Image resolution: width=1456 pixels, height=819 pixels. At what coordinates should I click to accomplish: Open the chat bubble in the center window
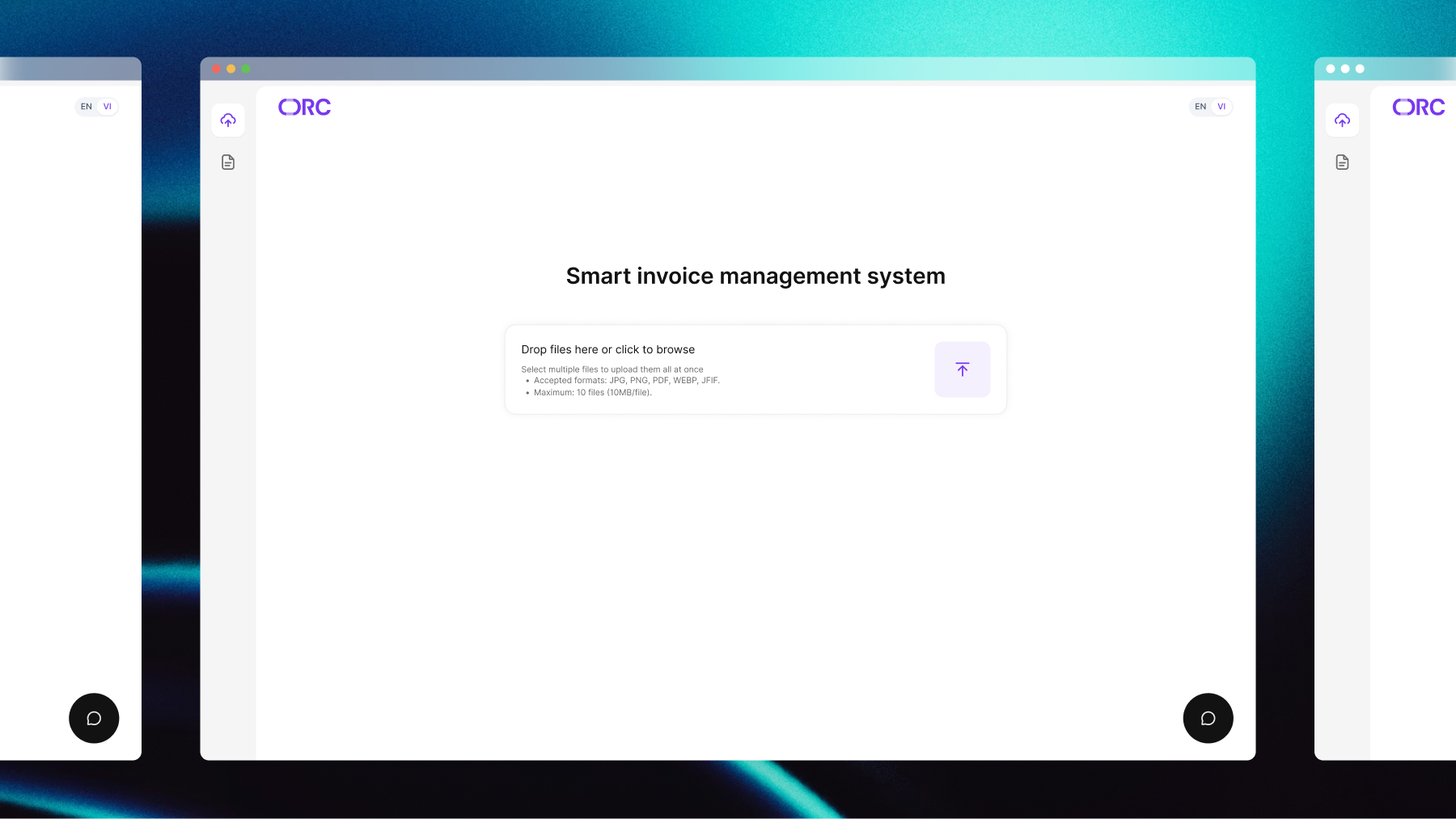1208,718
